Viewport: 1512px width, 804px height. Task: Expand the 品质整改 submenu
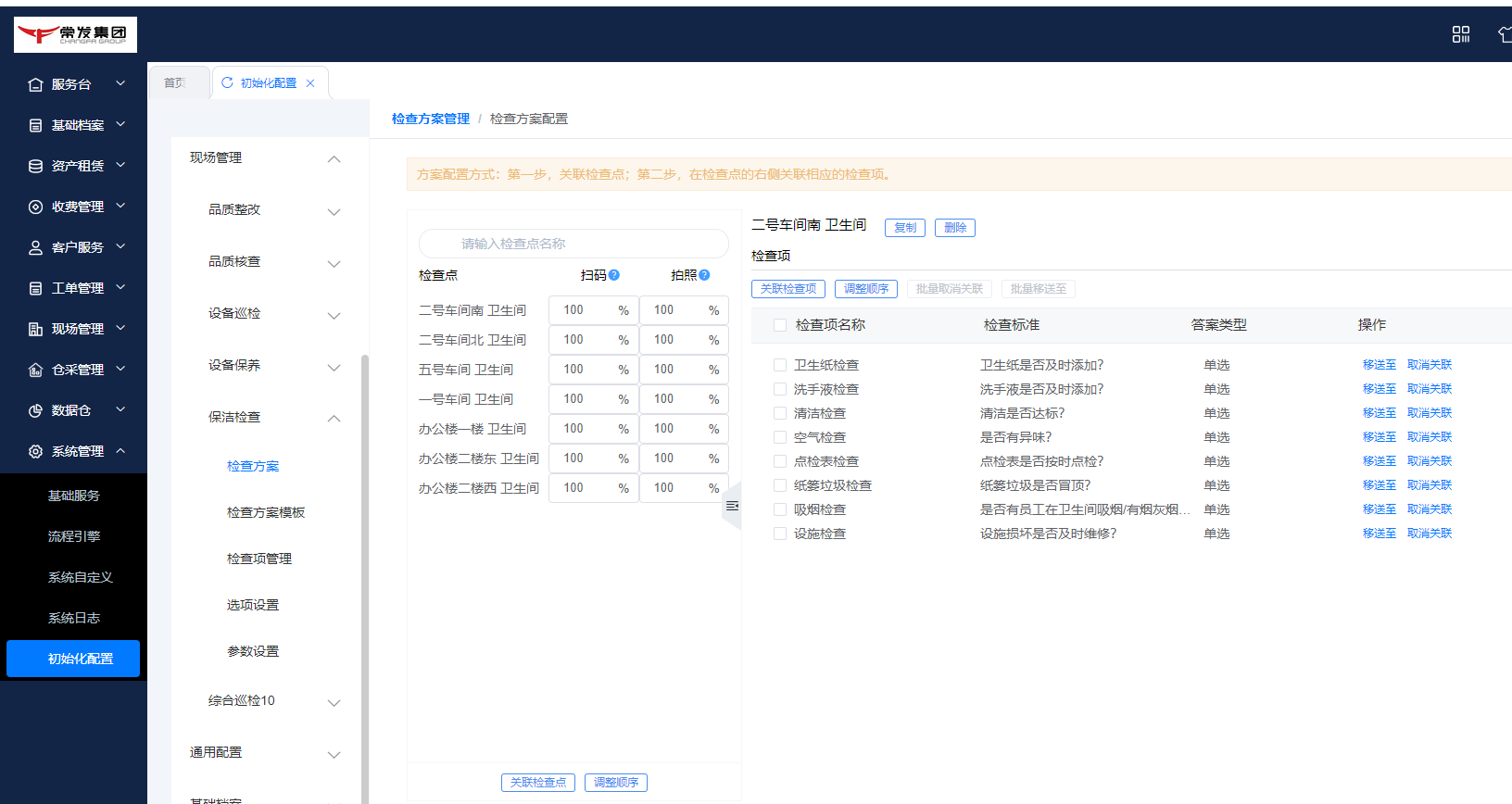click(x=334, y=211)
